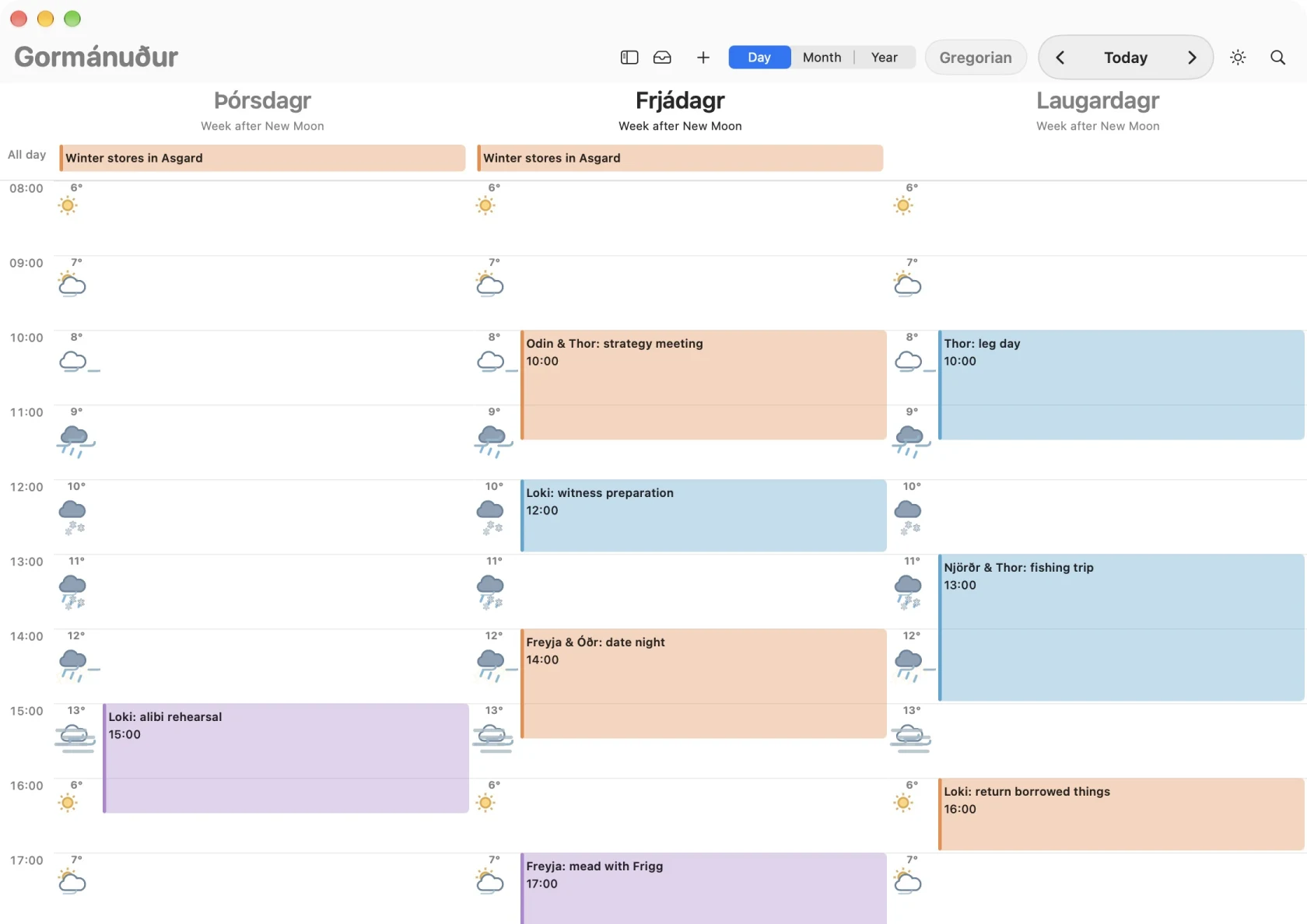1307x924 pixels.
Task: Jump to Today
Action: 1126,58
